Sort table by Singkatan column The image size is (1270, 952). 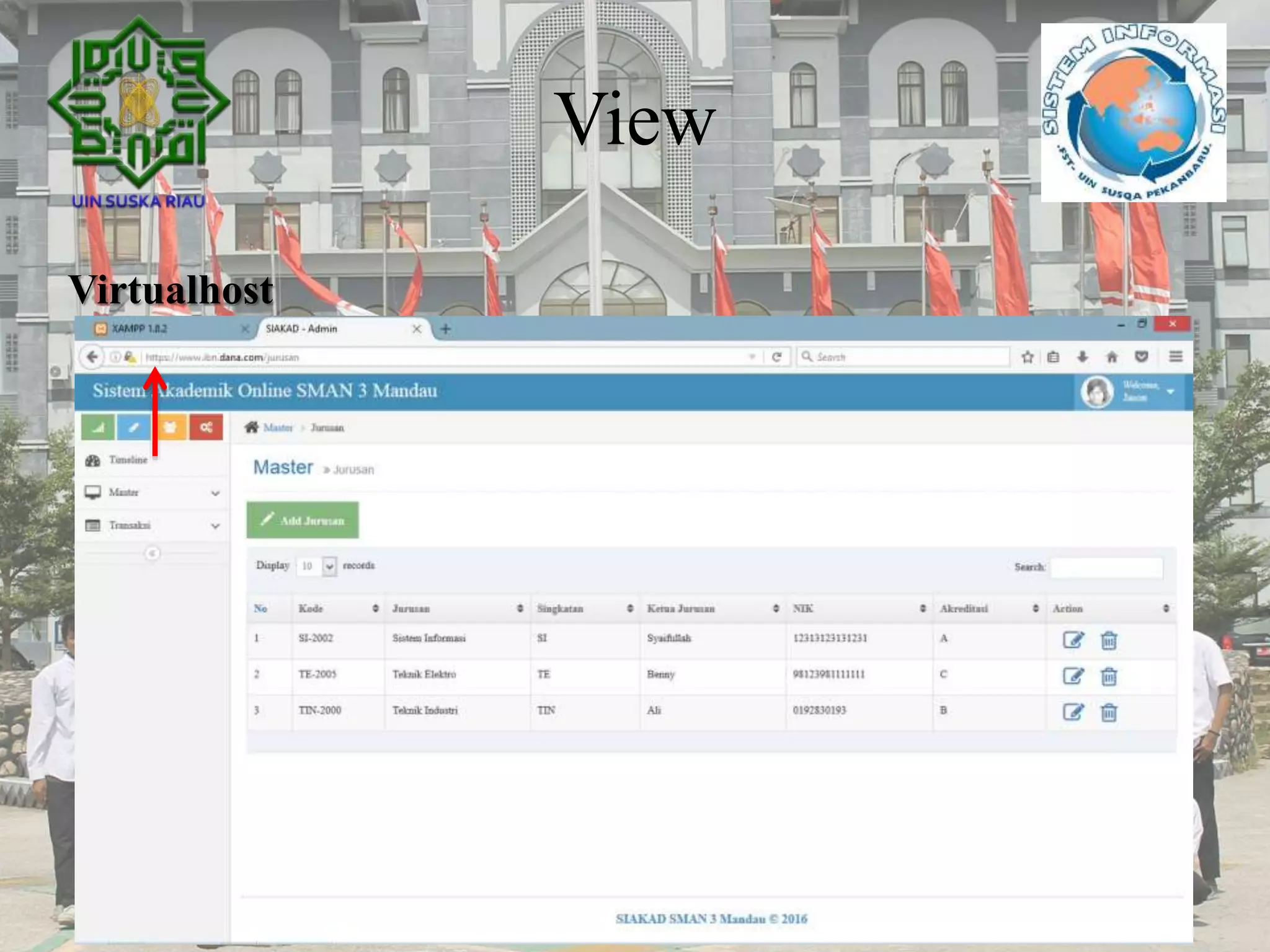pyautogui.click(x=585, y=609)
